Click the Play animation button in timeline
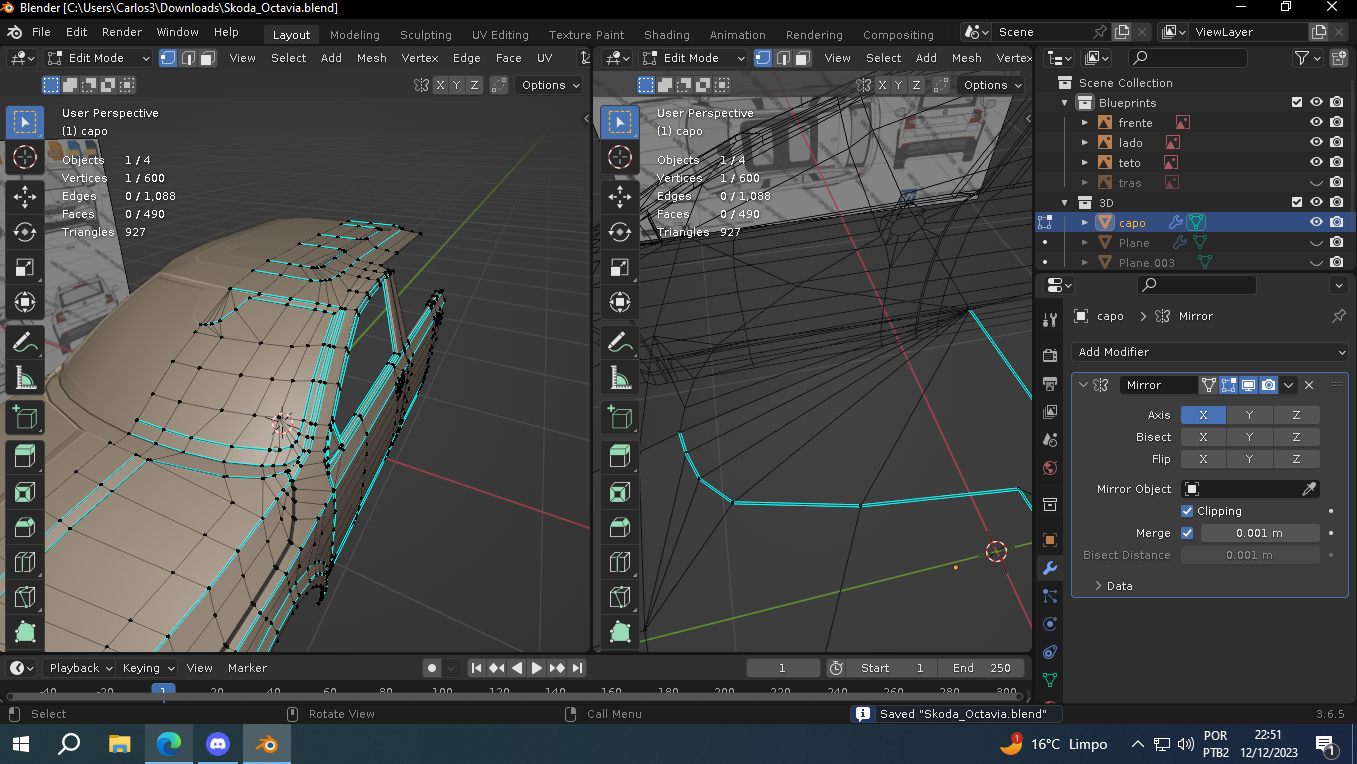This screenshot has width=1357, height=764. pos(537,668)
